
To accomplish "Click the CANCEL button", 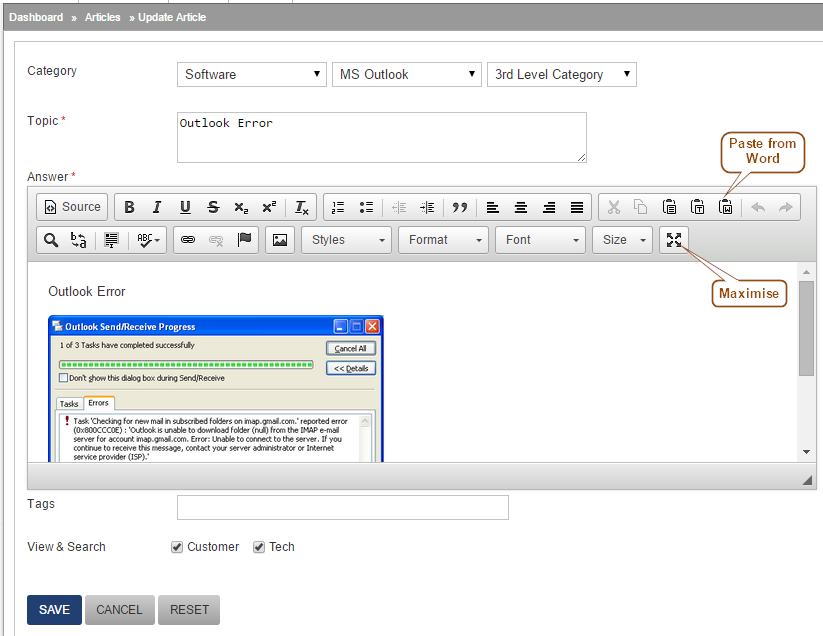I will click(120, 610).
